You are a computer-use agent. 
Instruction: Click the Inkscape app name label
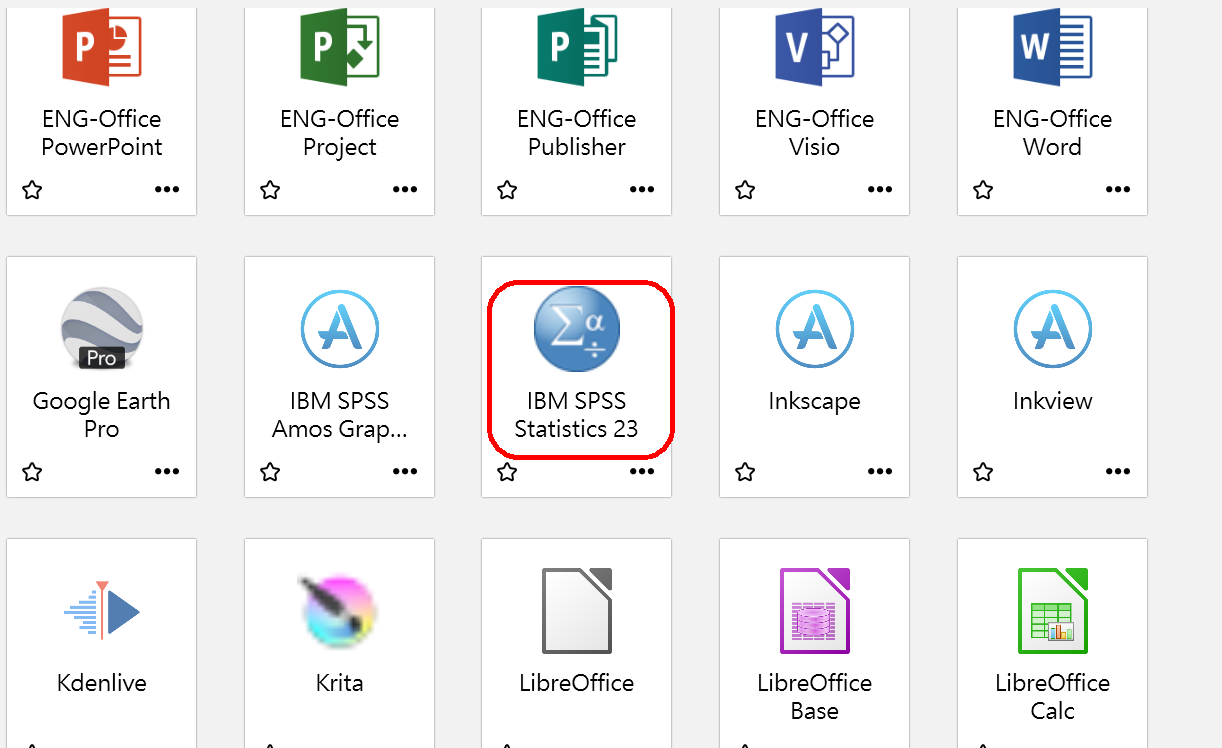(814, 402)
